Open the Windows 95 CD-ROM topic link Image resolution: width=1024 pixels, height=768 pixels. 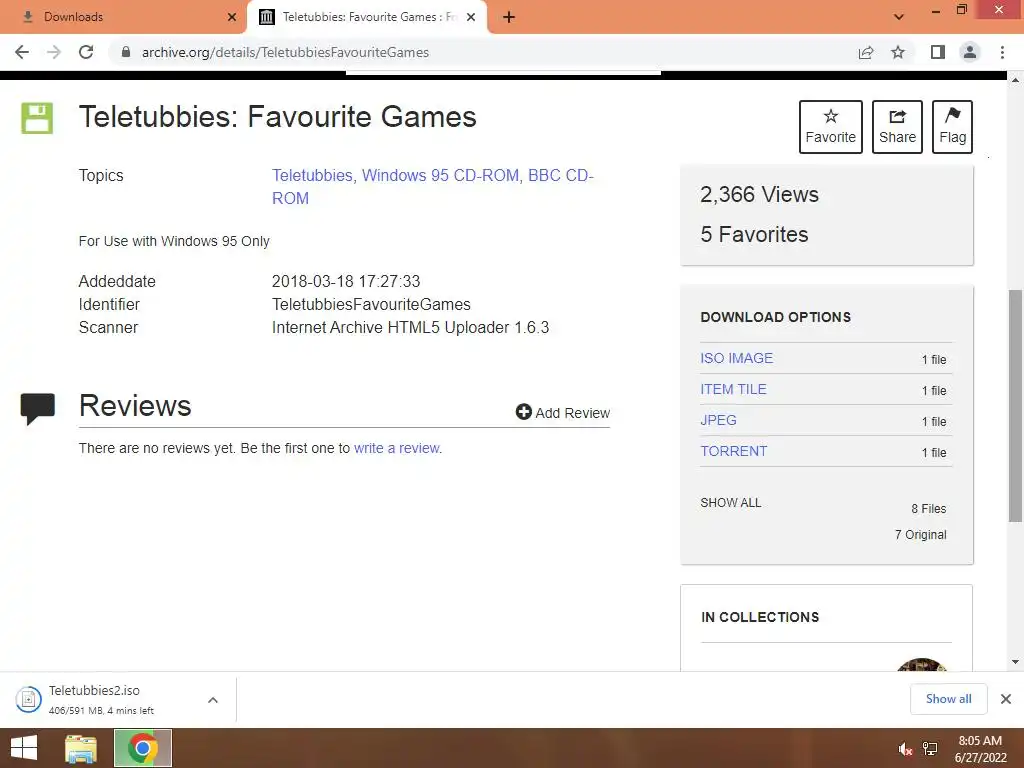(441, 176)
